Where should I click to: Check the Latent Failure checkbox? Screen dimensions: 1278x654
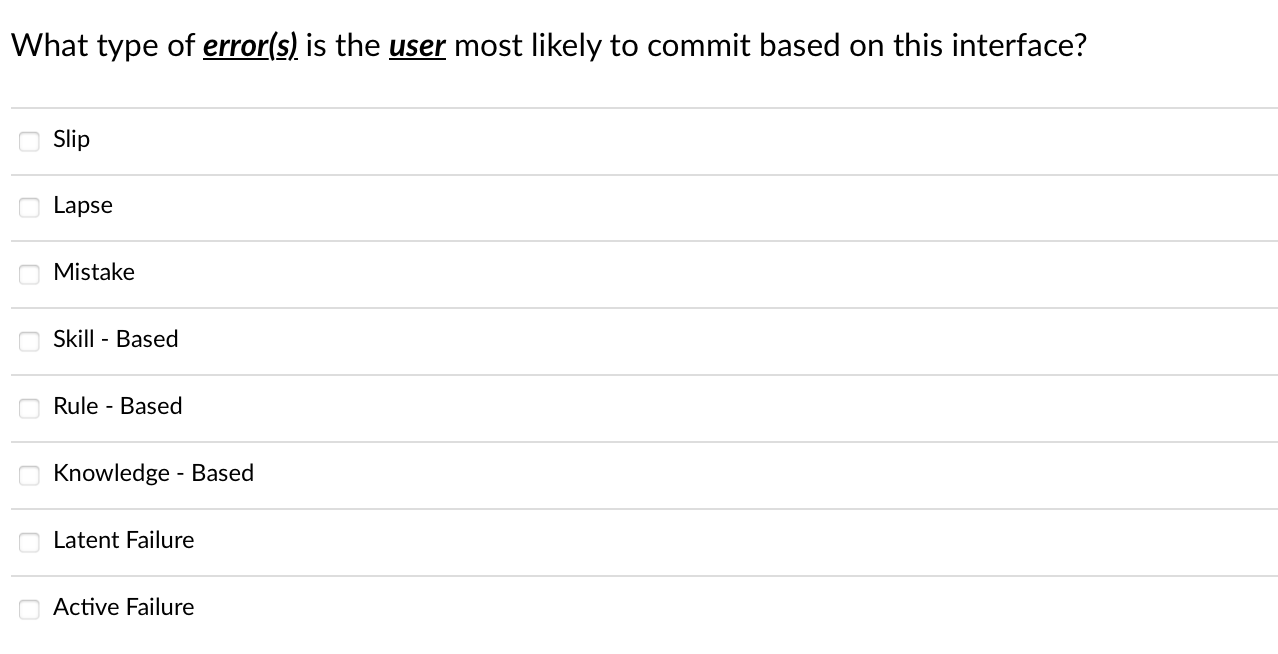(29, 542)
